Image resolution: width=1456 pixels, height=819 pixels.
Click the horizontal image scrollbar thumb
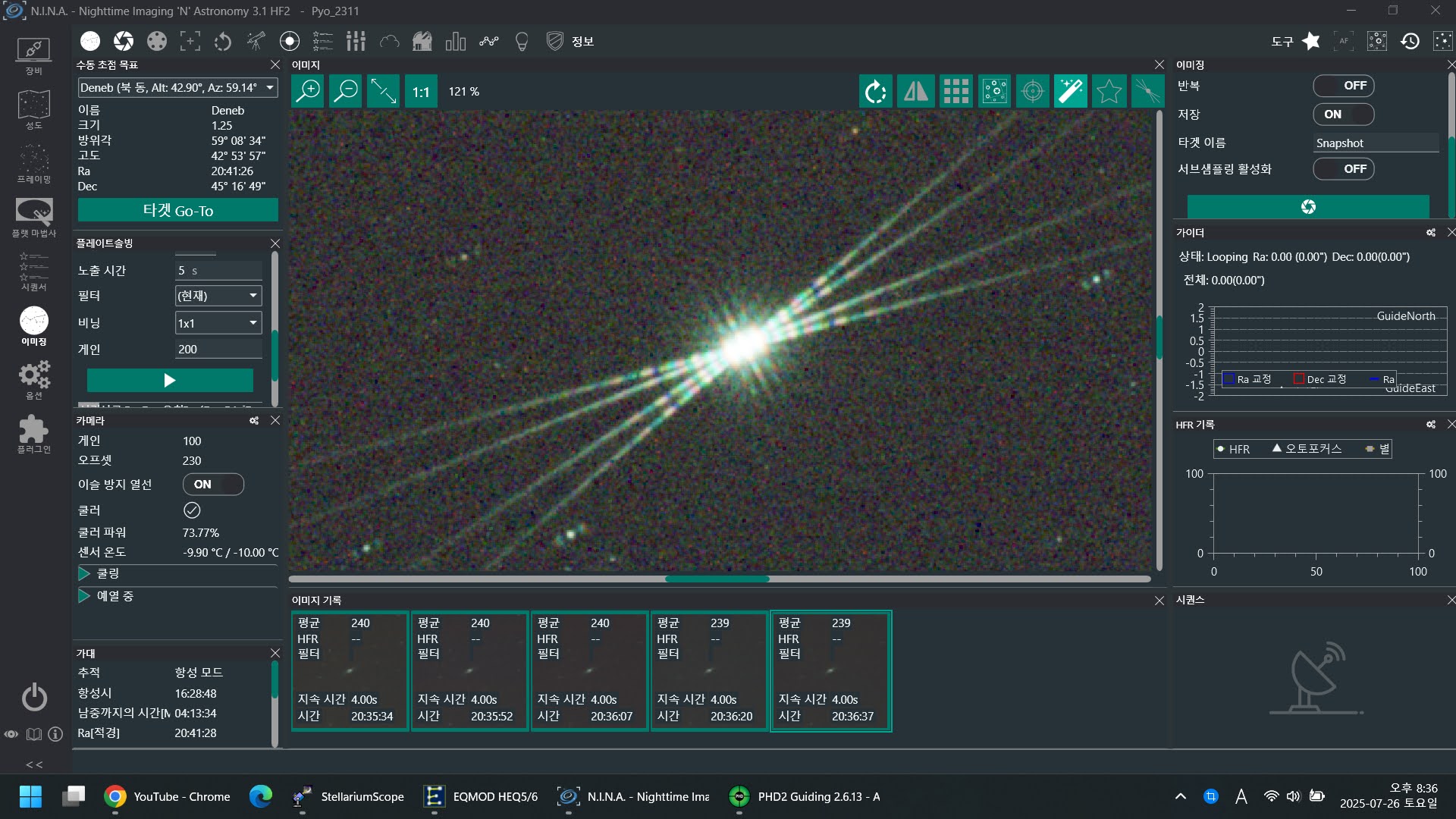[717, 579]
